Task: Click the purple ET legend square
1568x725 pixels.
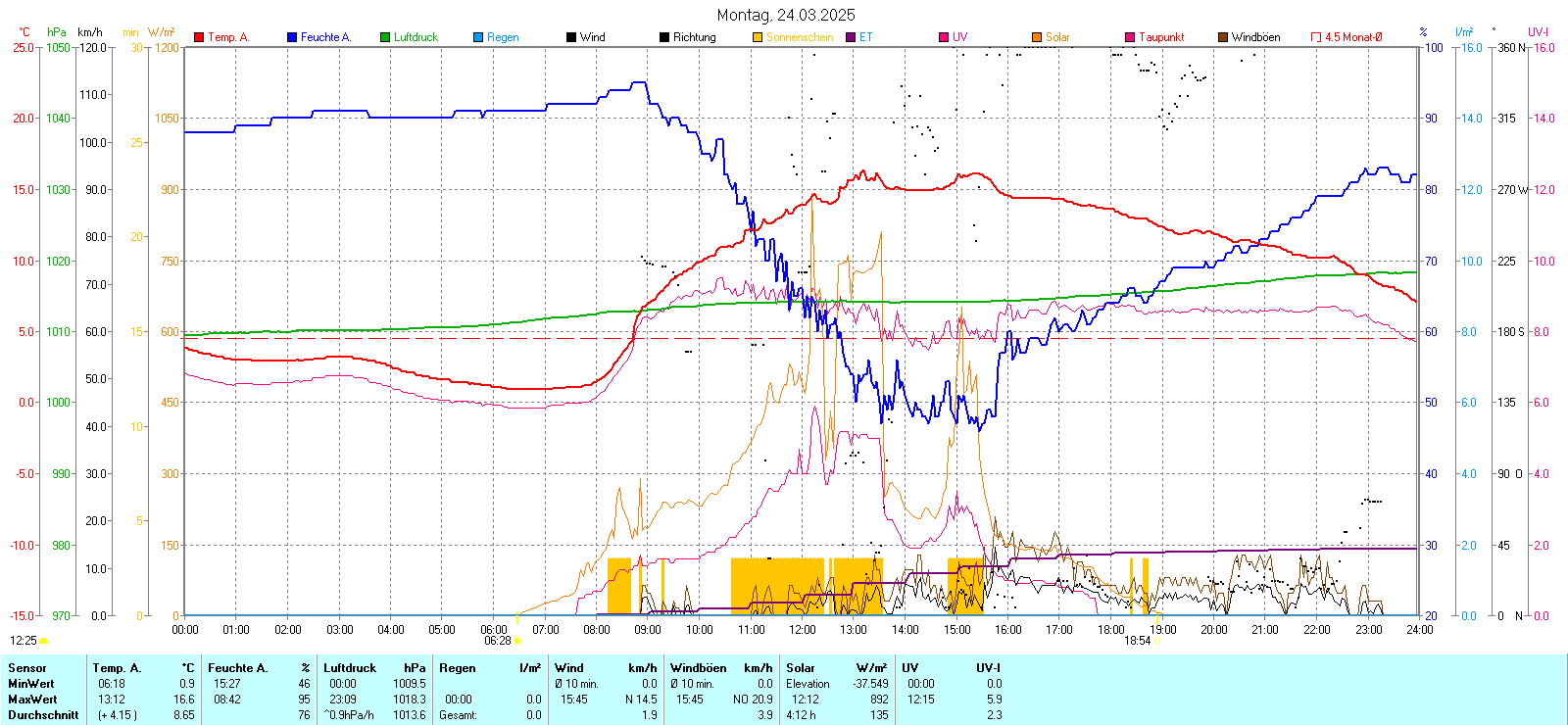Action: 851,37
